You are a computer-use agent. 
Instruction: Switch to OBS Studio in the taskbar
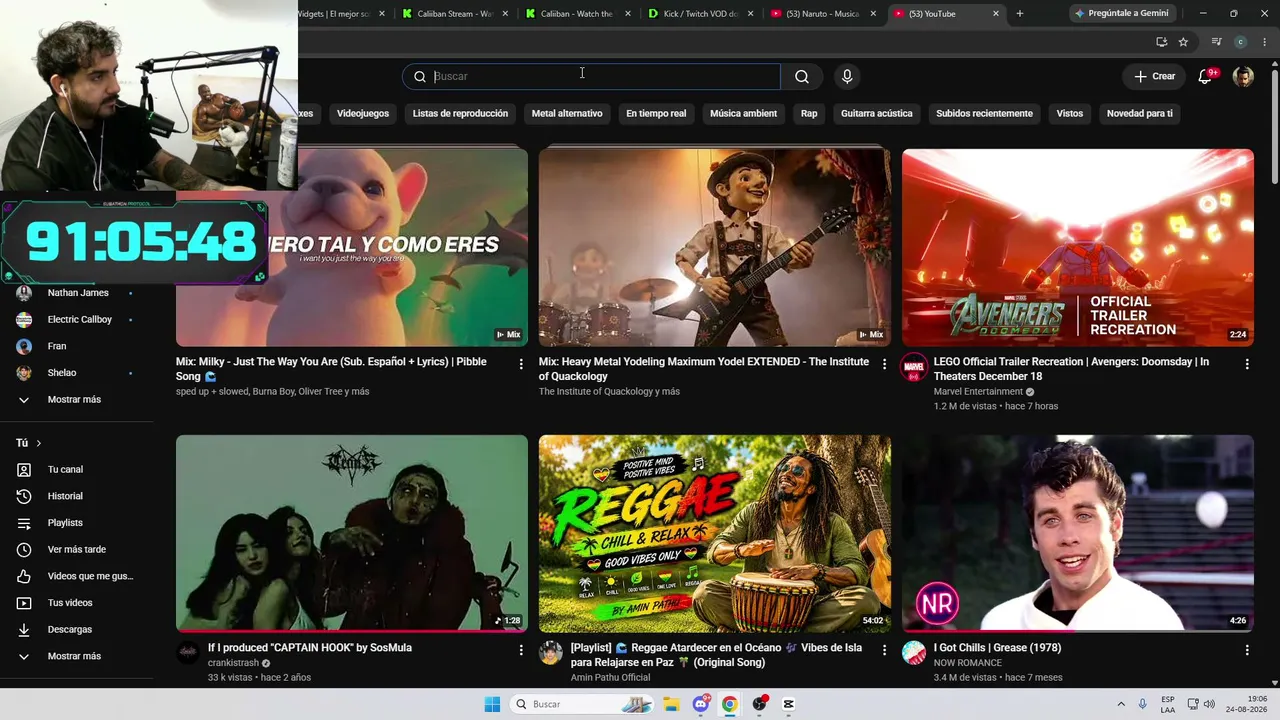pos(759,704)
